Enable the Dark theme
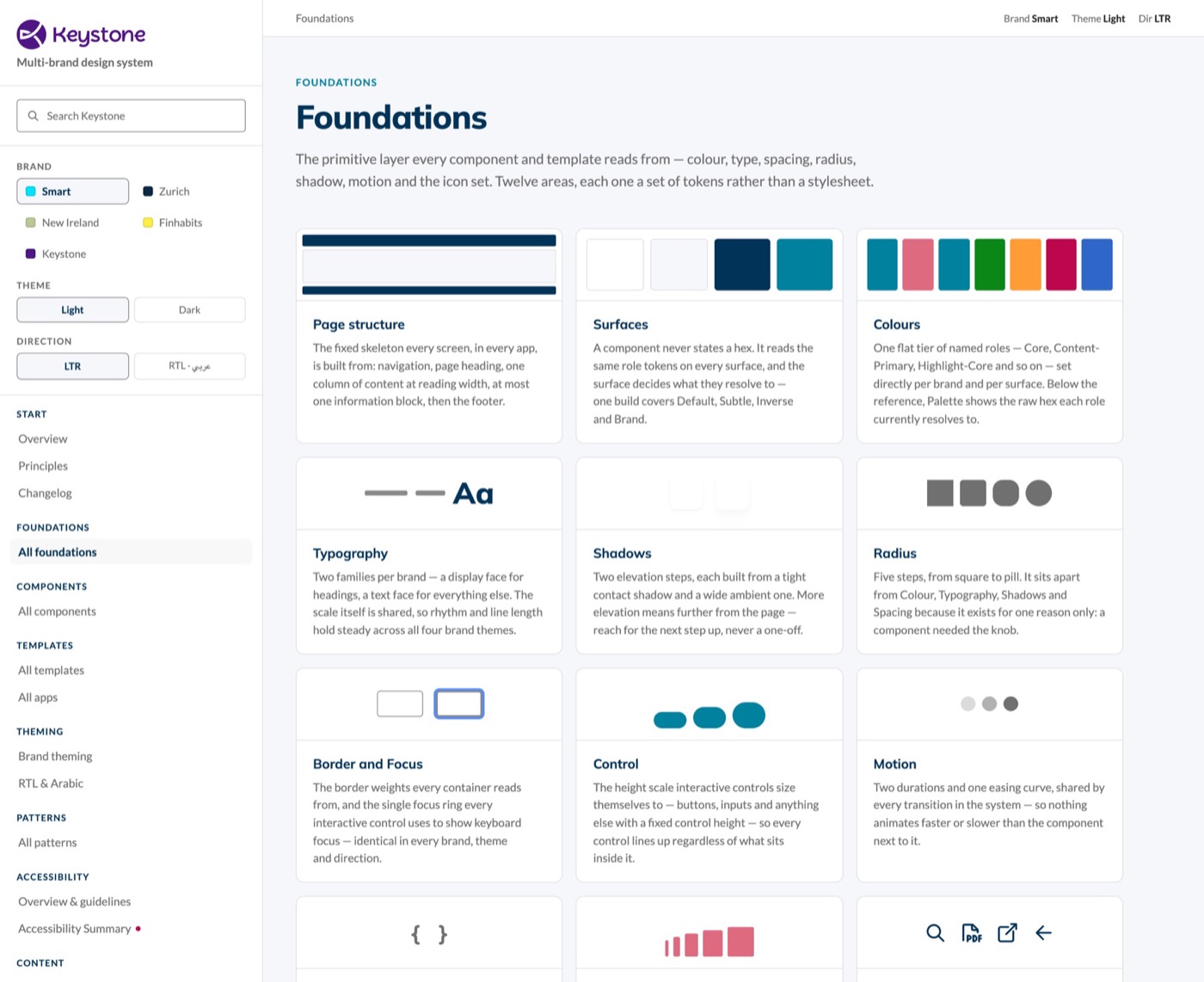This screenshot has width=1204, height=982. (x=189, y=310)
